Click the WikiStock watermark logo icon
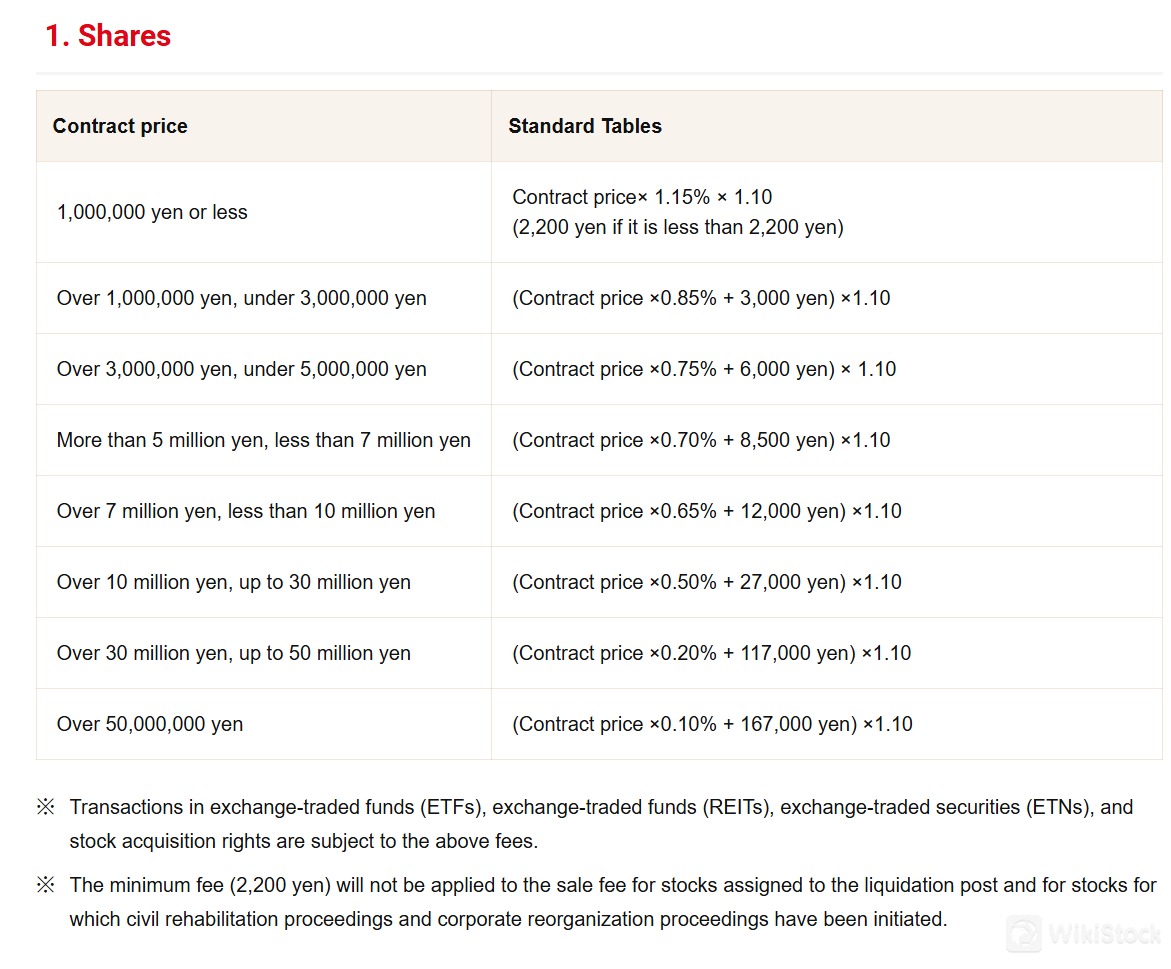This screenshot has height=969, width=1171. (x=1024, y=934)
